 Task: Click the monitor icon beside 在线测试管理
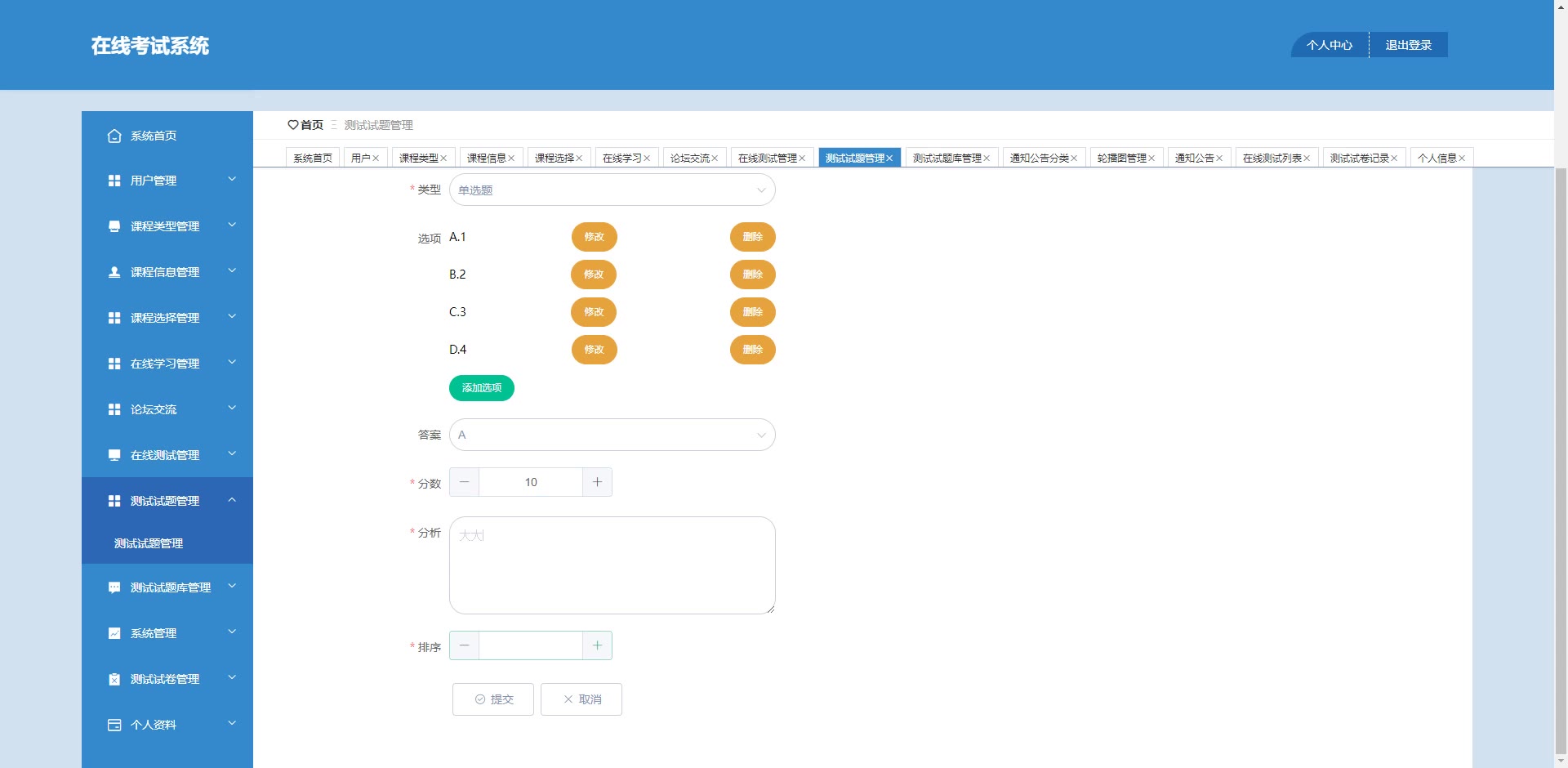pyautogui.click(x=114, y=455)
